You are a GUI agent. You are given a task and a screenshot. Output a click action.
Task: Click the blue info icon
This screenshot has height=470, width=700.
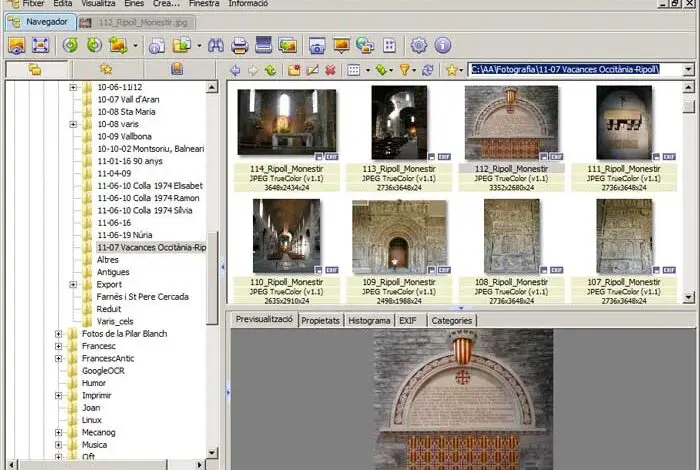443,45
